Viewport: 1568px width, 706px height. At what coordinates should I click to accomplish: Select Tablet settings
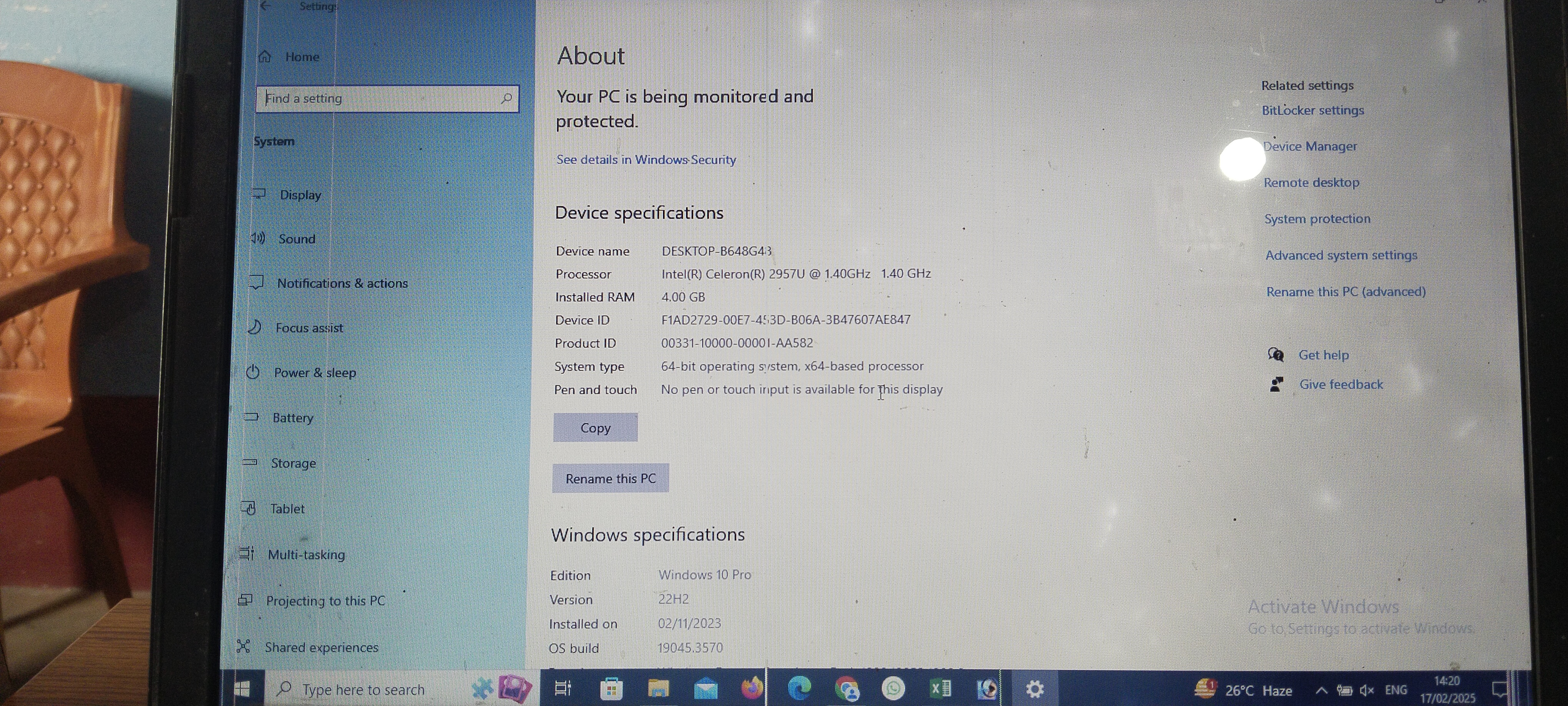[x=273, y=509]
